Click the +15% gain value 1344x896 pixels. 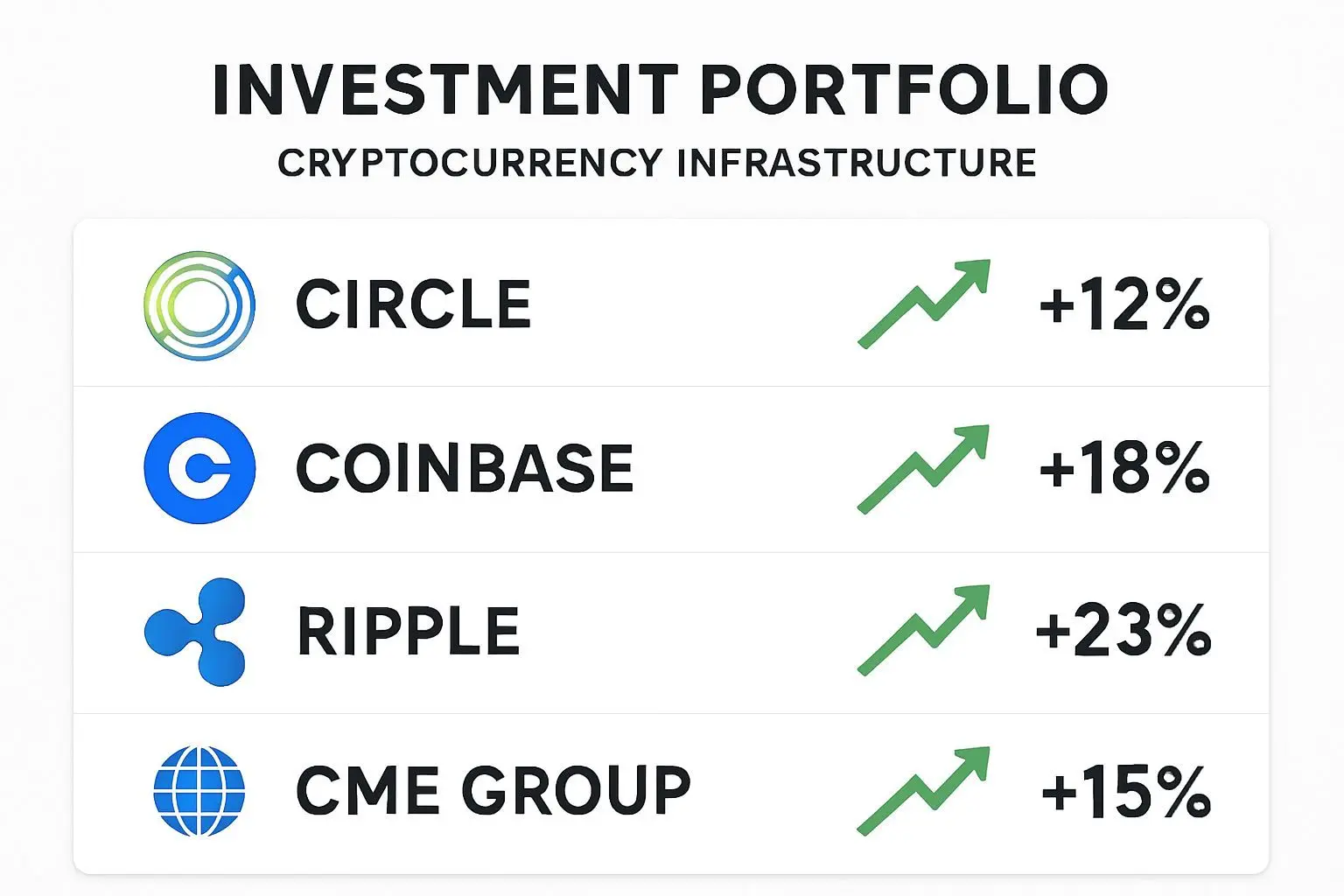[1126, 792]
